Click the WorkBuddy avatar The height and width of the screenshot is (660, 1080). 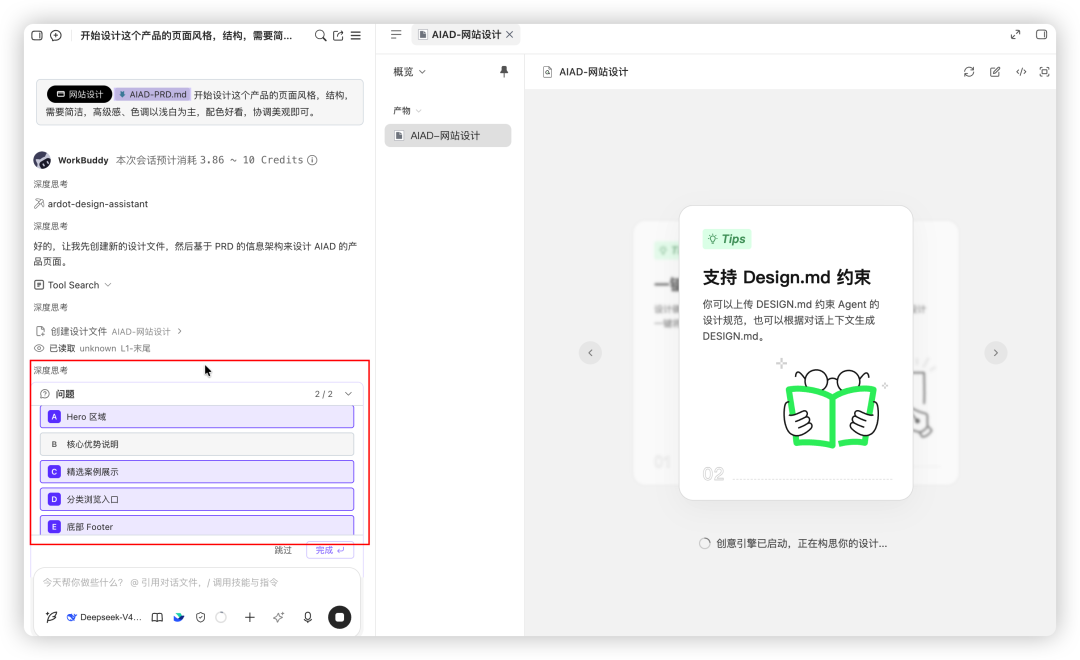42,160
